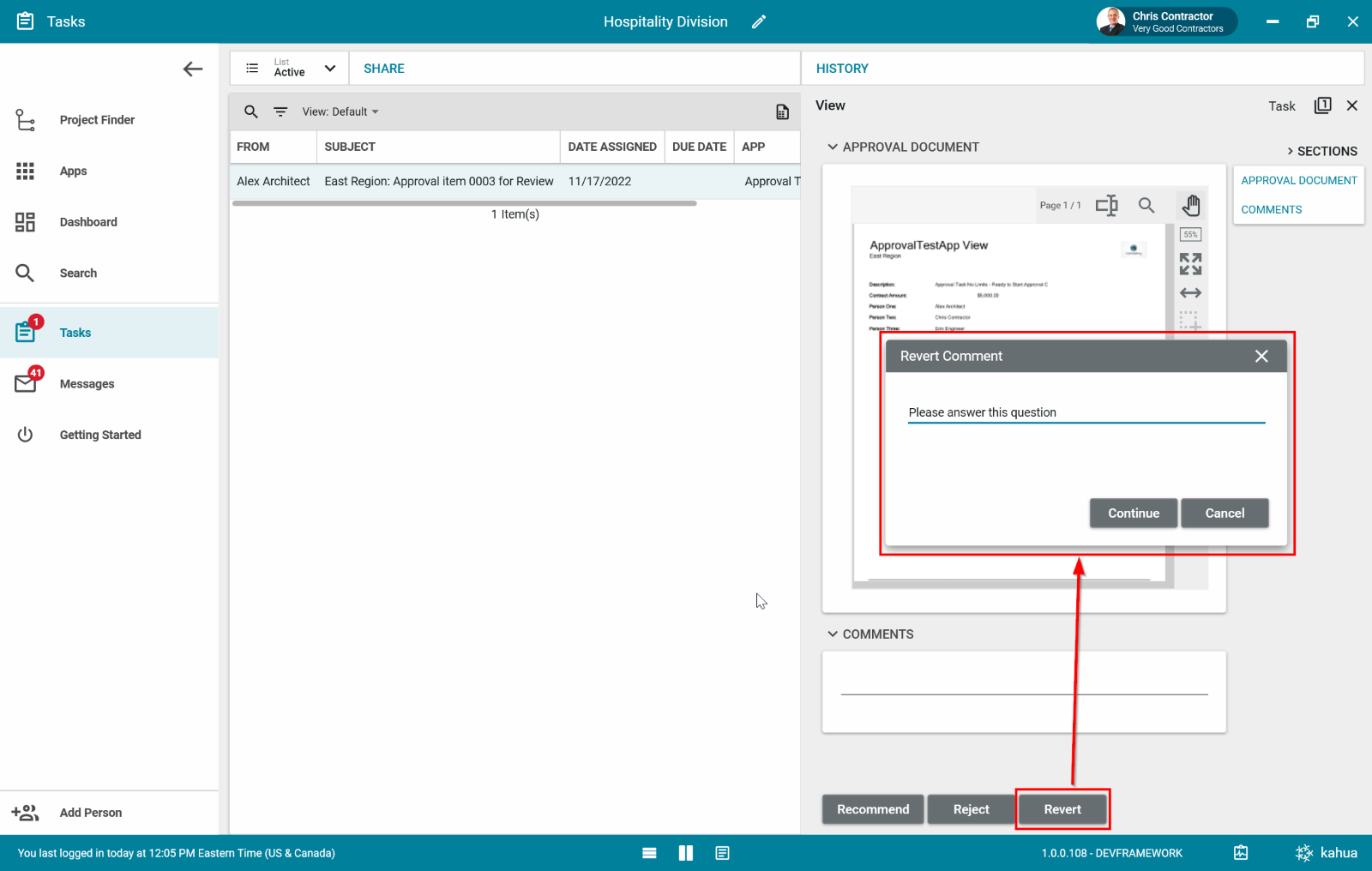Select the pan hand tool in the document viewer

pos(1191,206)
